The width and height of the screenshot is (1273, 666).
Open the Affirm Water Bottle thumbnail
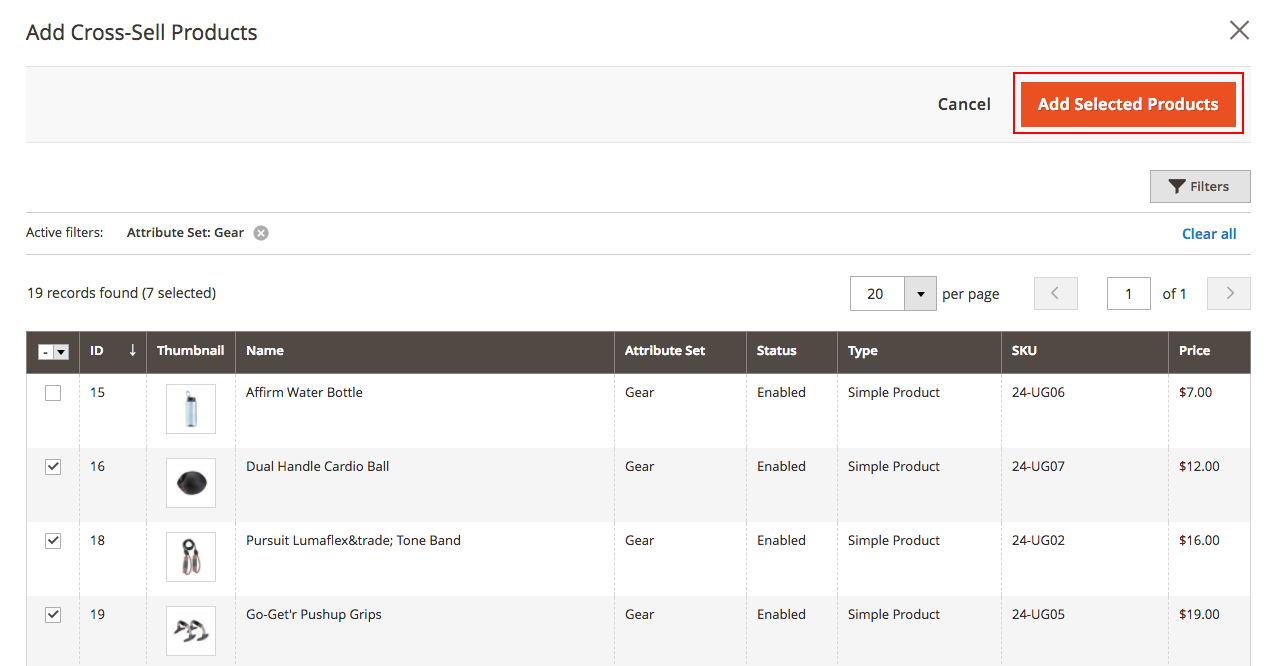(x=190, y=408)
